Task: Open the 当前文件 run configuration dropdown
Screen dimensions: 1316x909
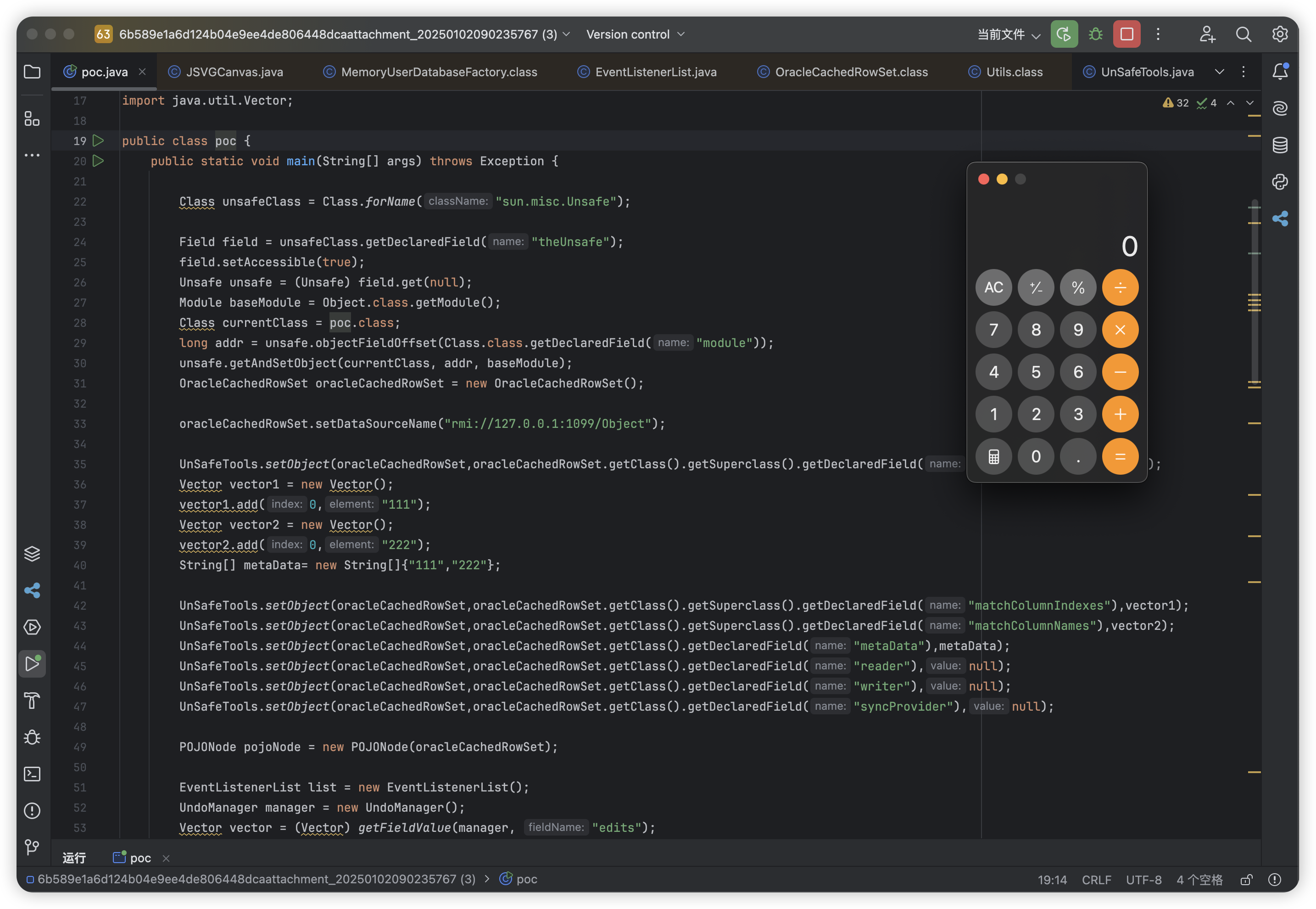Action: click(1009, 35)
